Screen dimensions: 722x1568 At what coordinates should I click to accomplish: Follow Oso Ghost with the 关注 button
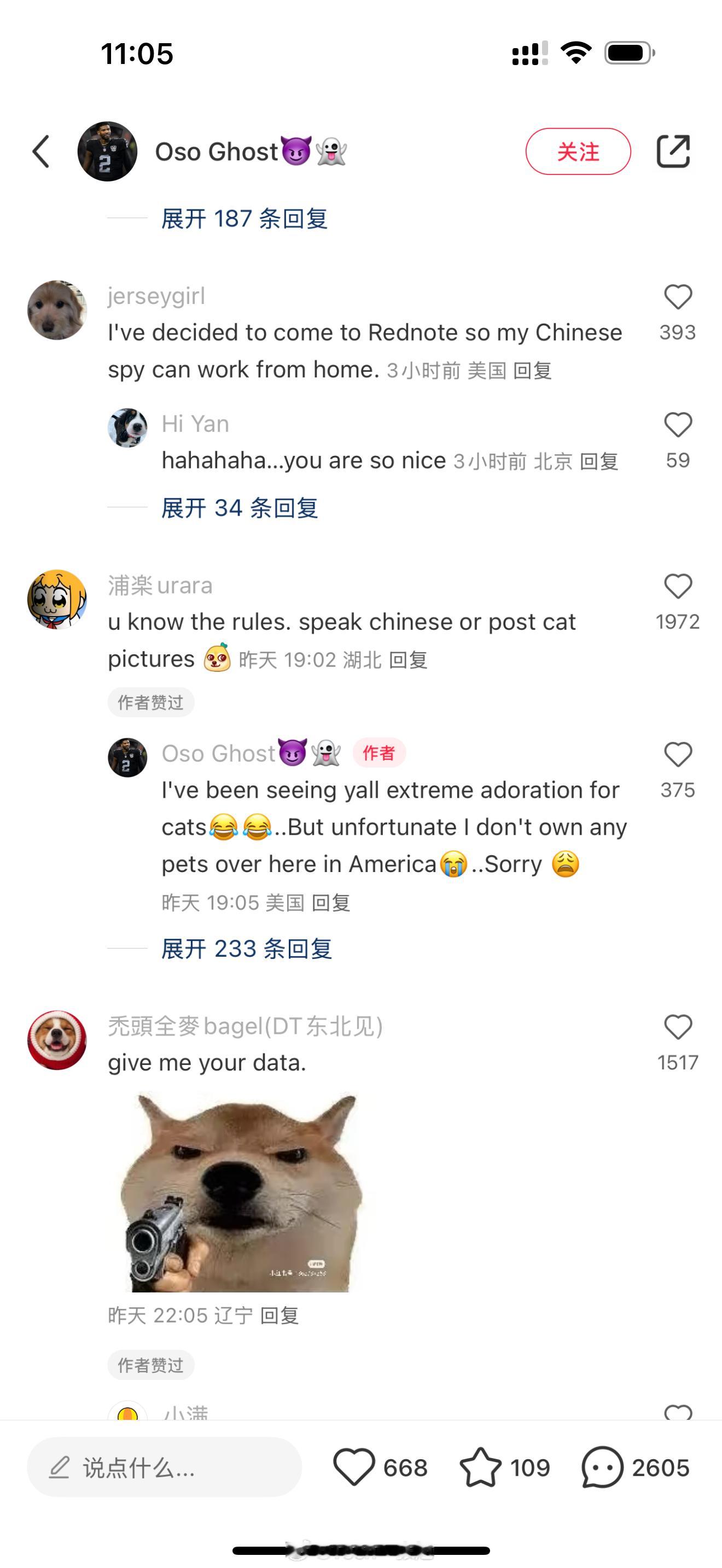(578, 151)
